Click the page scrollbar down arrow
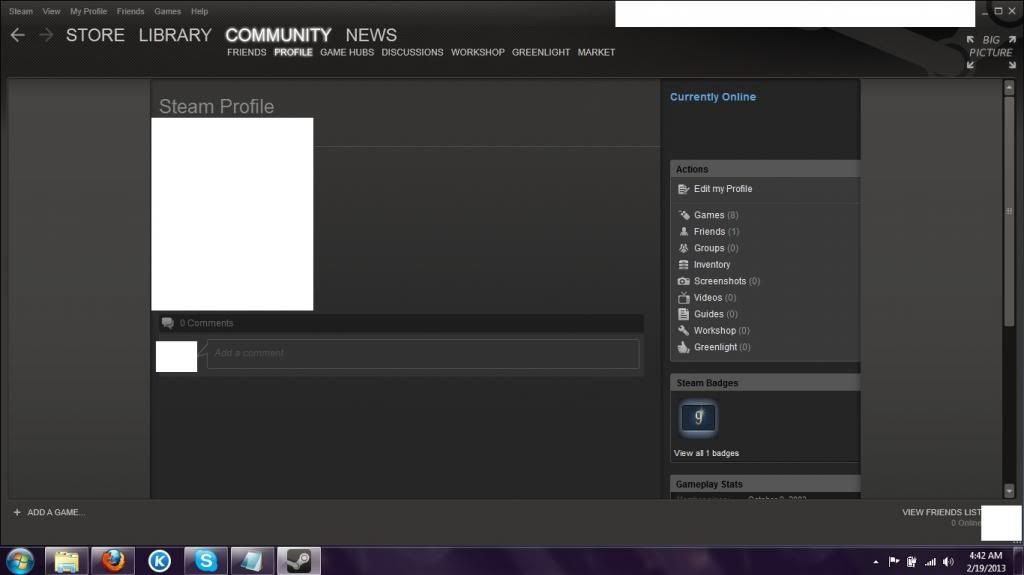 pos(1009,491)
